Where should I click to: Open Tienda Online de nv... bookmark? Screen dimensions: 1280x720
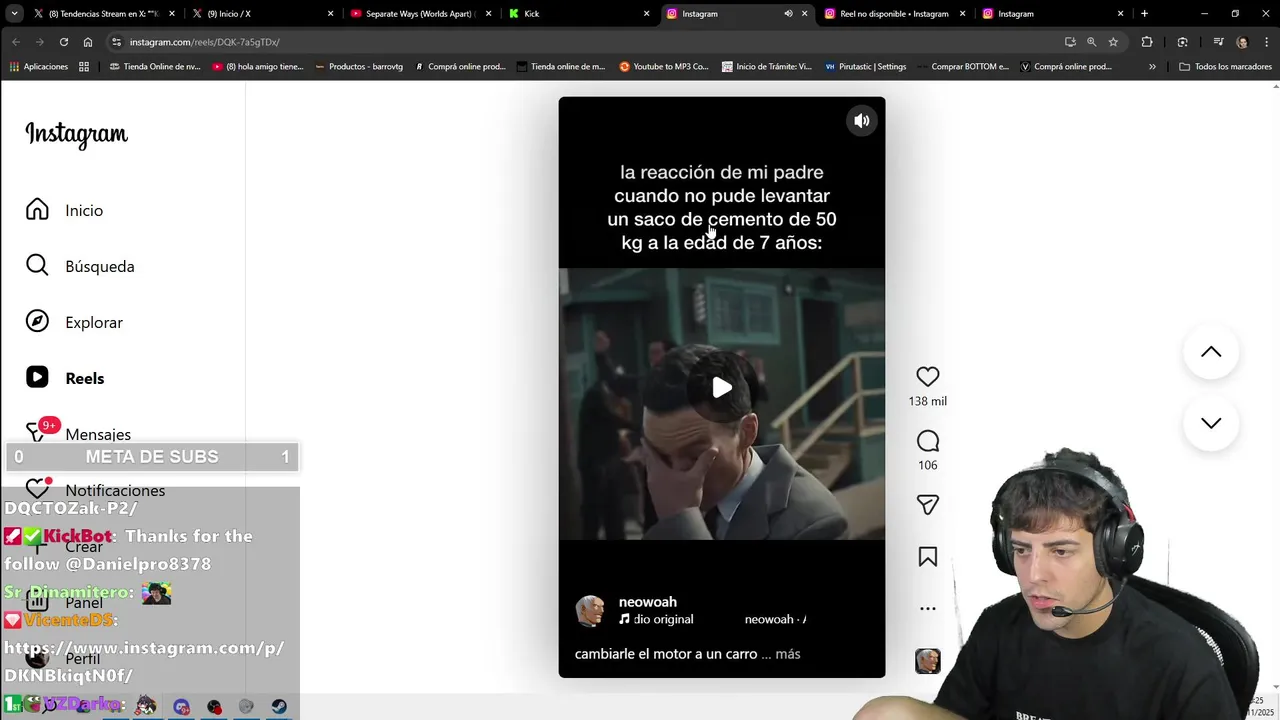pos(155,67)
